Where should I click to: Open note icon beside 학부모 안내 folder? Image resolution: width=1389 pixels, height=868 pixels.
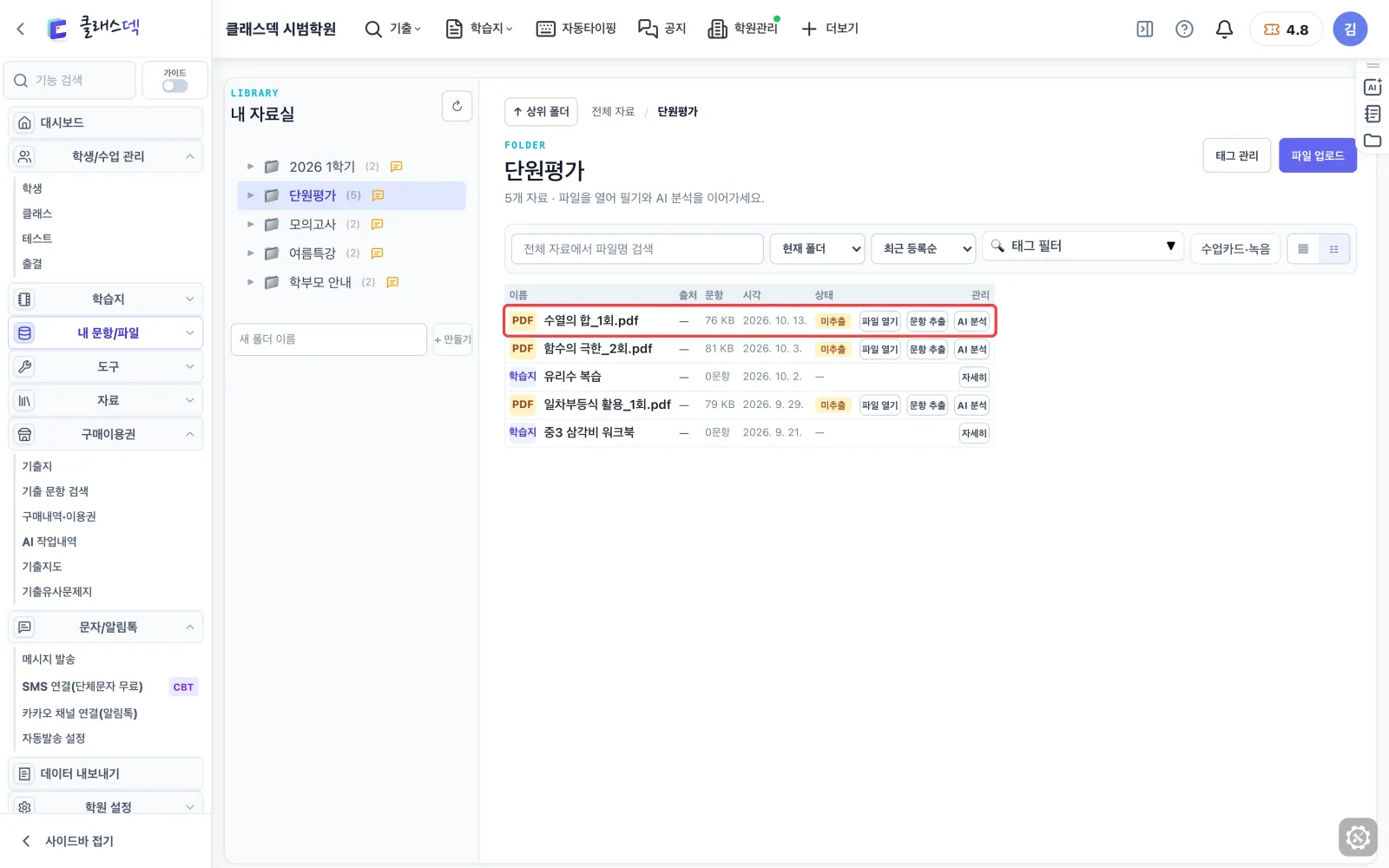pos(392,282)
